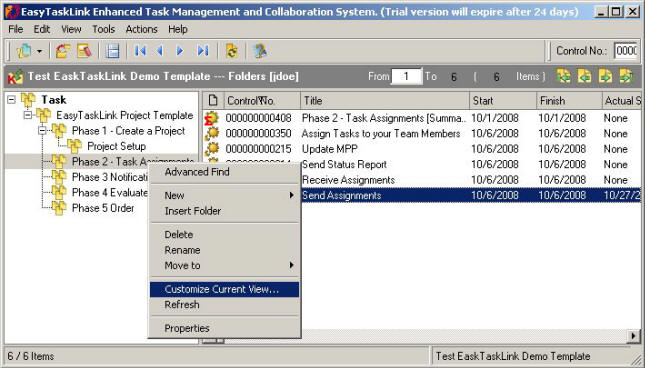
Task: Click the horizontal scrollbar right arrow
Action: [x=633, y=337]
